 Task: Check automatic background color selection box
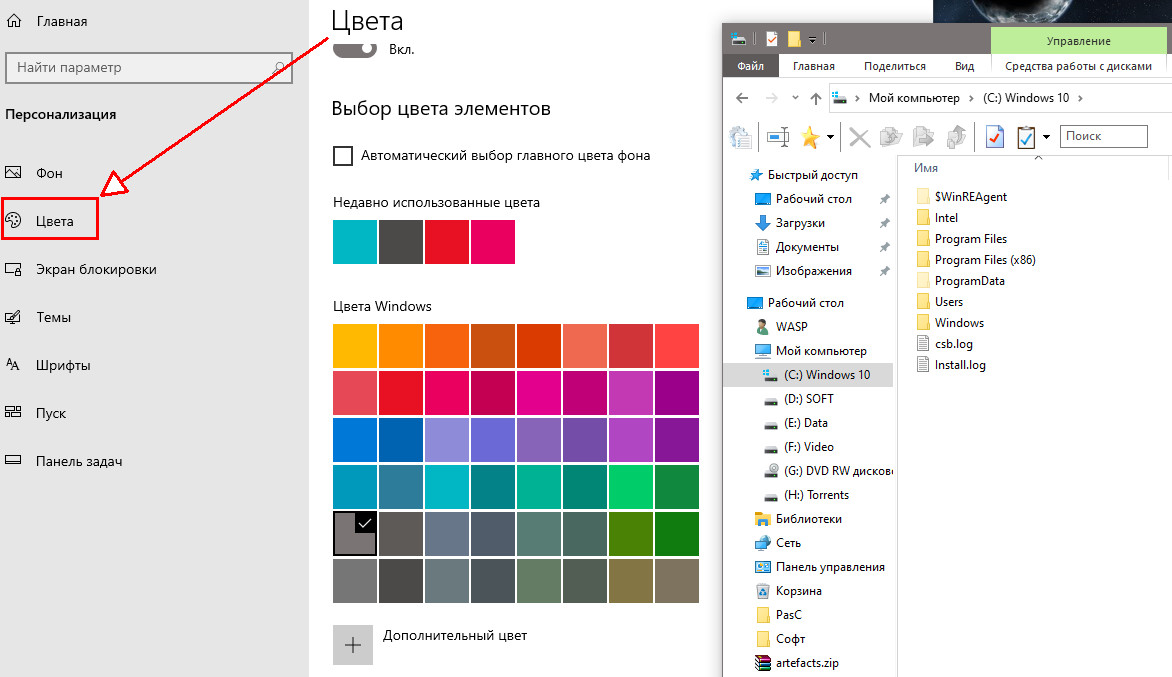343,156
